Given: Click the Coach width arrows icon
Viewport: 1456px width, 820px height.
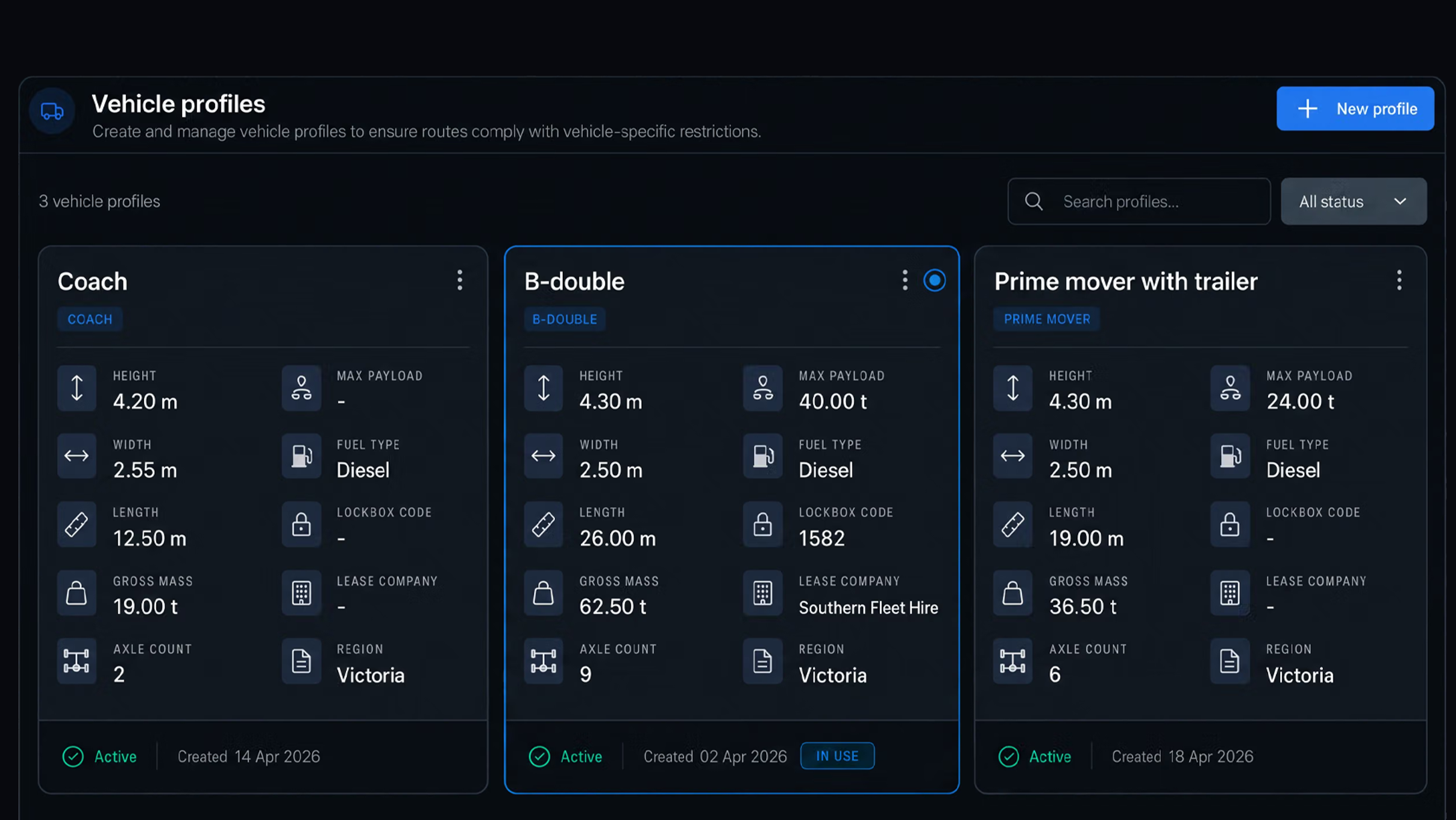Looking at the screenshot, I should 77,456.
